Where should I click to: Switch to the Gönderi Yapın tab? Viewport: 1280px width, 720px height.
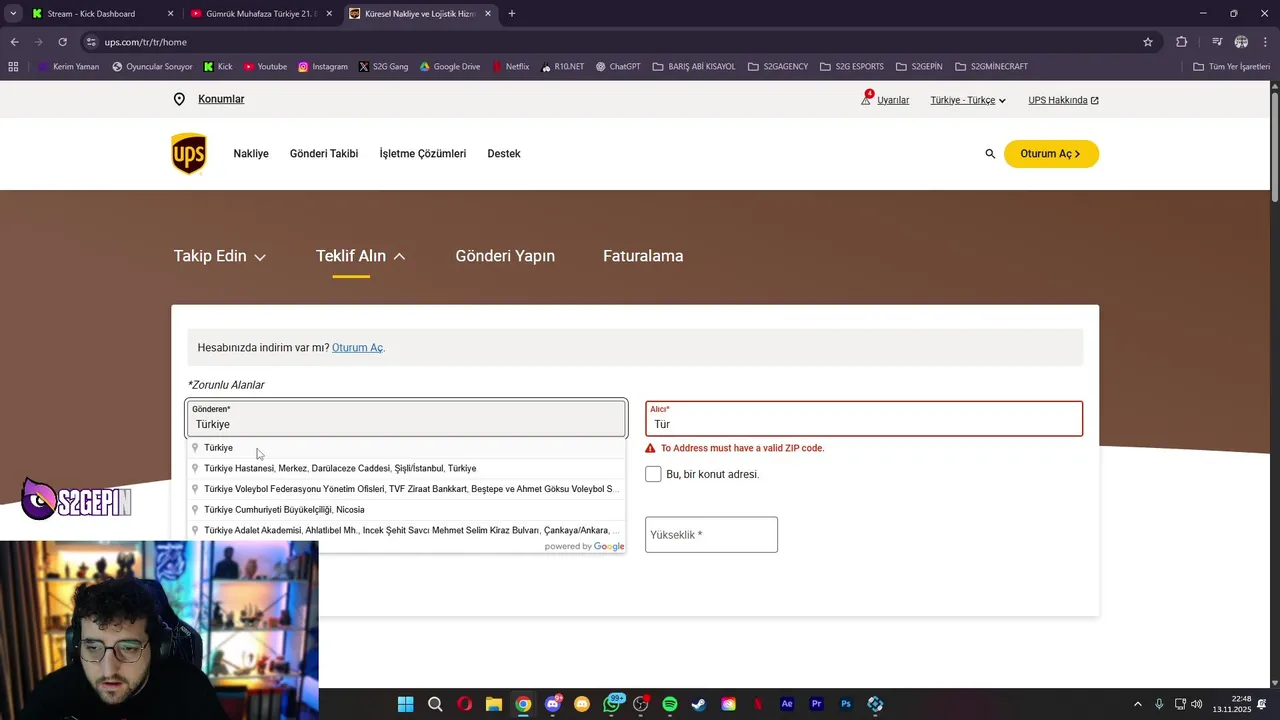(505, 256)
